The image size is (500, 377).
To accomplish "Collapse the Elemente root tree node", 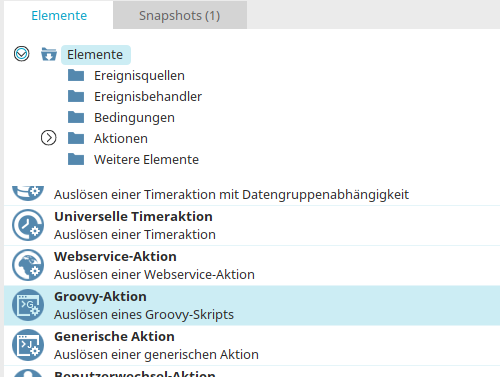I will (x=22, y=54).
